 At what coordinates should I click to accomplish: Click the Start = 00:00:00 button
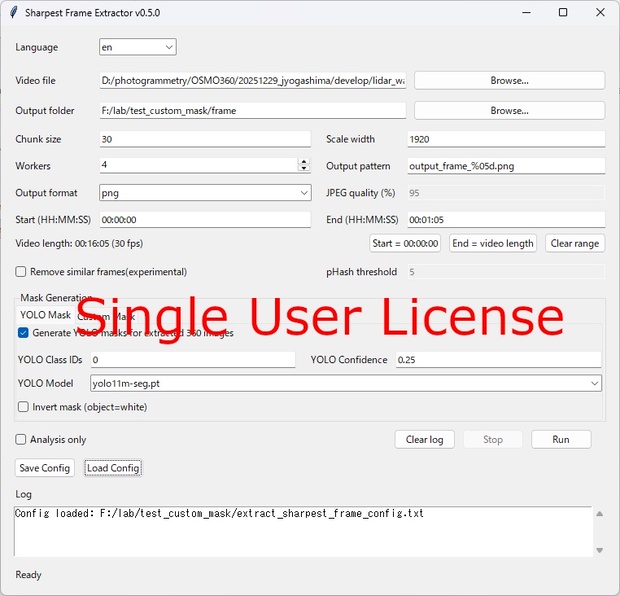(x=405, y=243)
